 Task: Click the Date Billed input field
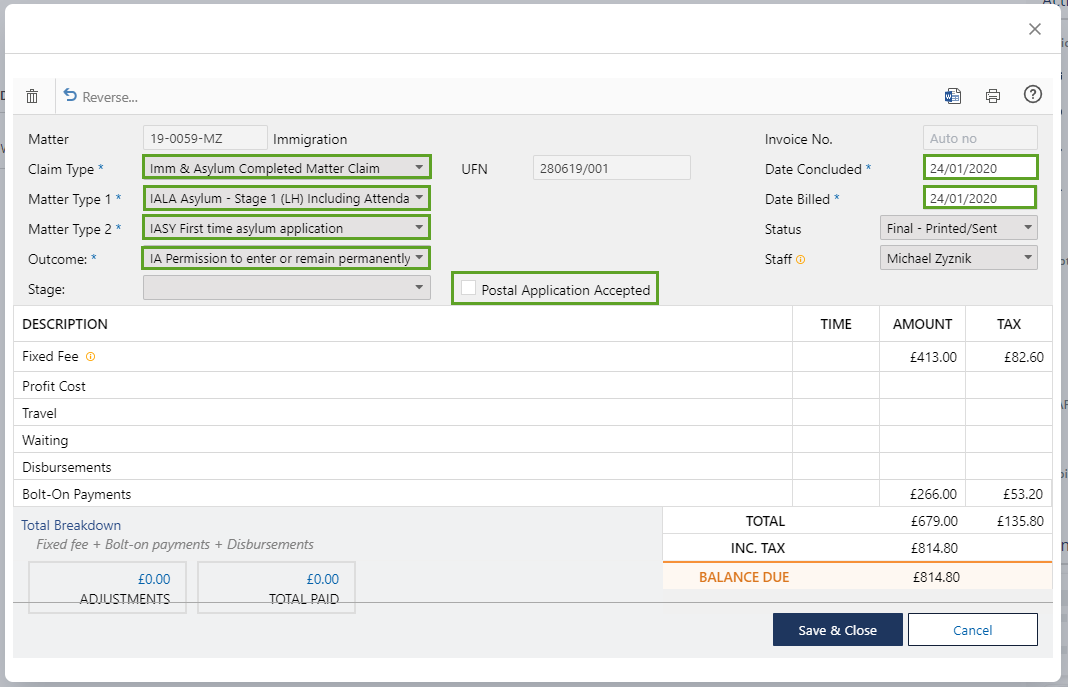pyautogui.click(x=980, y=198)
